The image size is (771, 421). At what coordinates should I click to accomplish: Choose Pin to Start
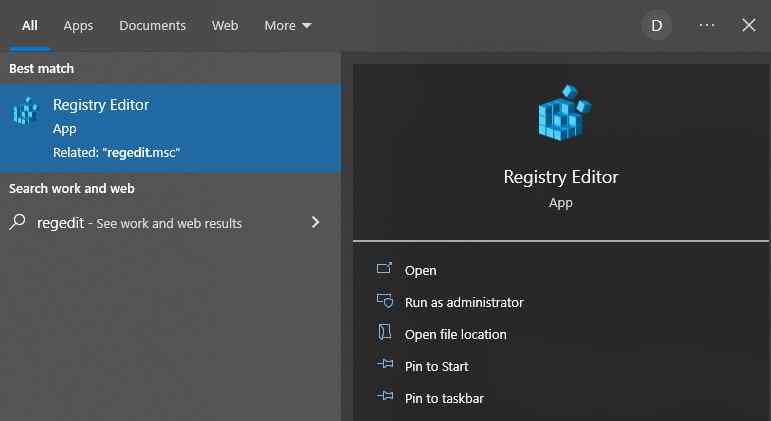[436, 366]
